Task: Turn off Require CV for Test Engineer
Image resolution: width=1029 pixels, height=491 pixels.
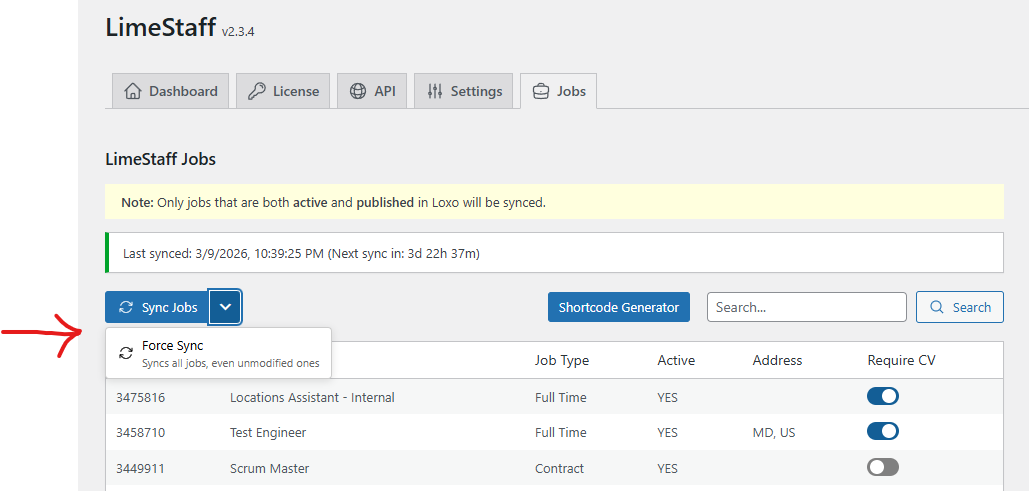Action: pyautogui.click(x=882, y=432)
